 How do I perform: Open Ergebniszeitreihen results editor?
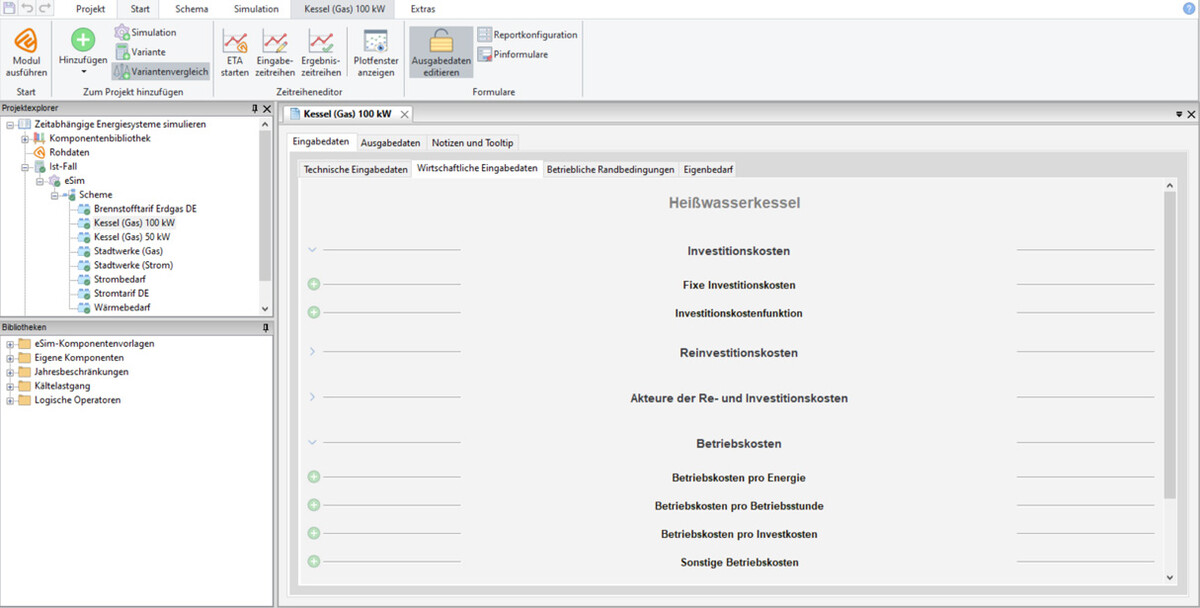(321, 42)
